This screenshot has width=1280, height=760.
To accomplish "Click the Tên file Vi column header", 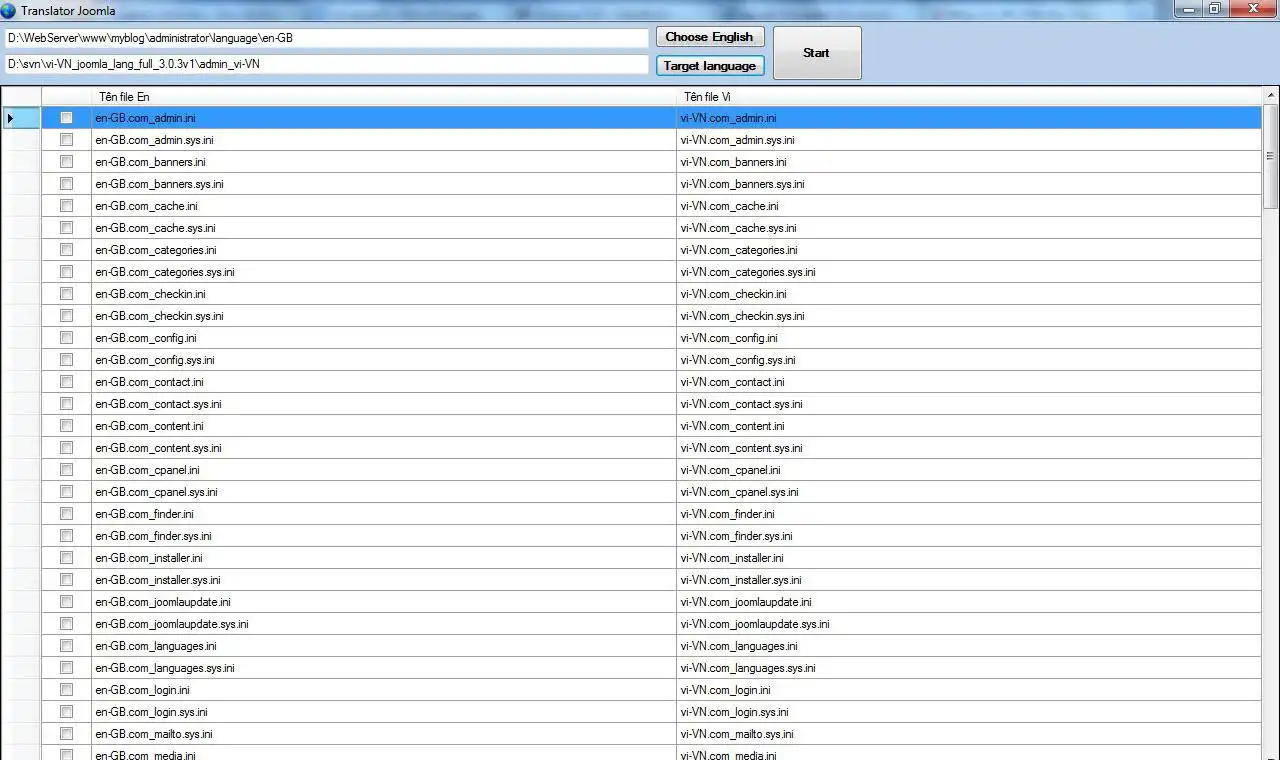I will click(x=969, y=97).
